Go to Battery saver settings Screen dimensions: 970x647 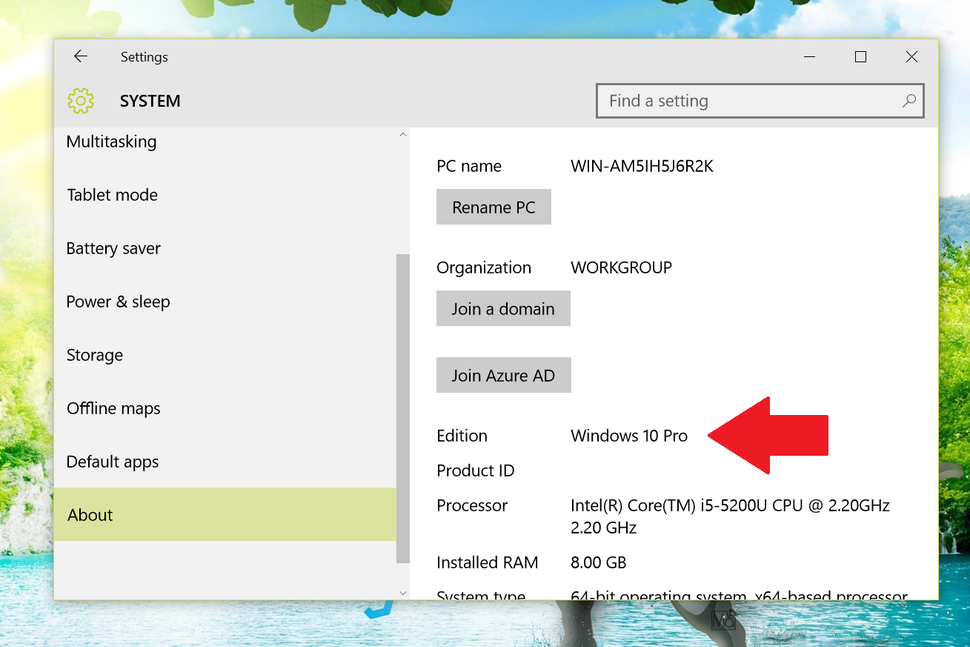pos(113,248)
